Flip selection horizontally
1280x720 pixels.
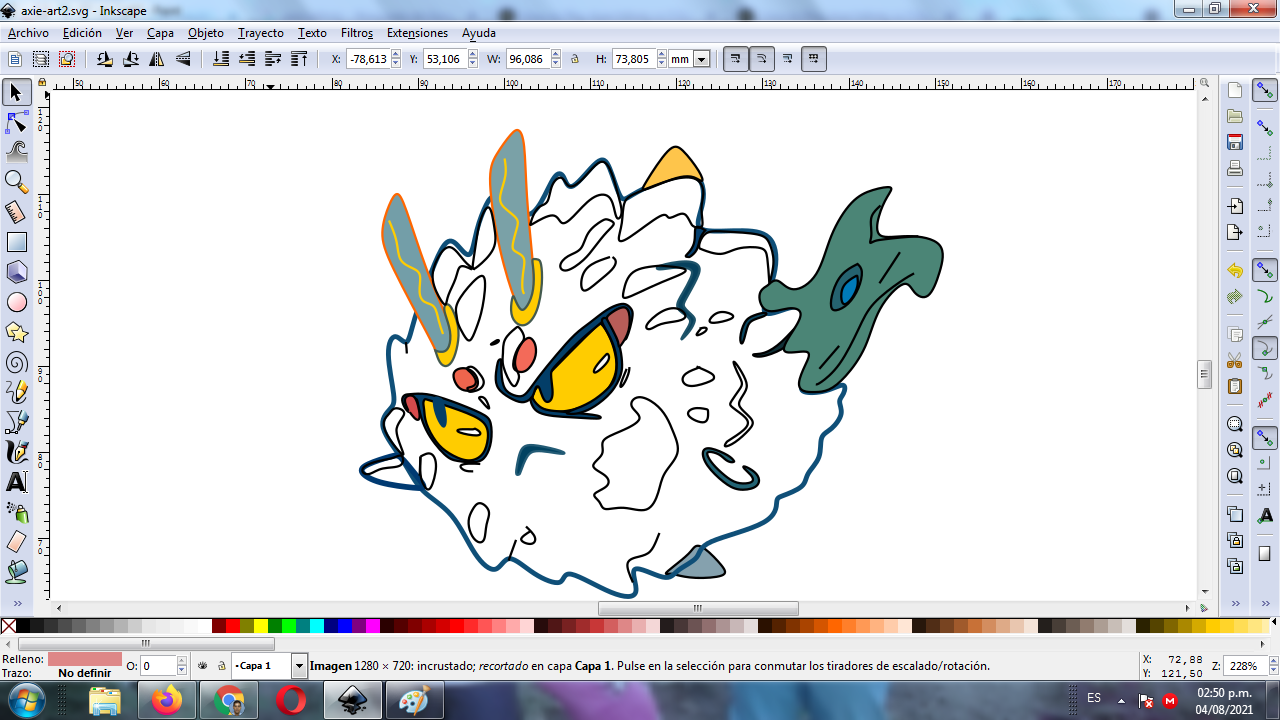coord(157,59)
